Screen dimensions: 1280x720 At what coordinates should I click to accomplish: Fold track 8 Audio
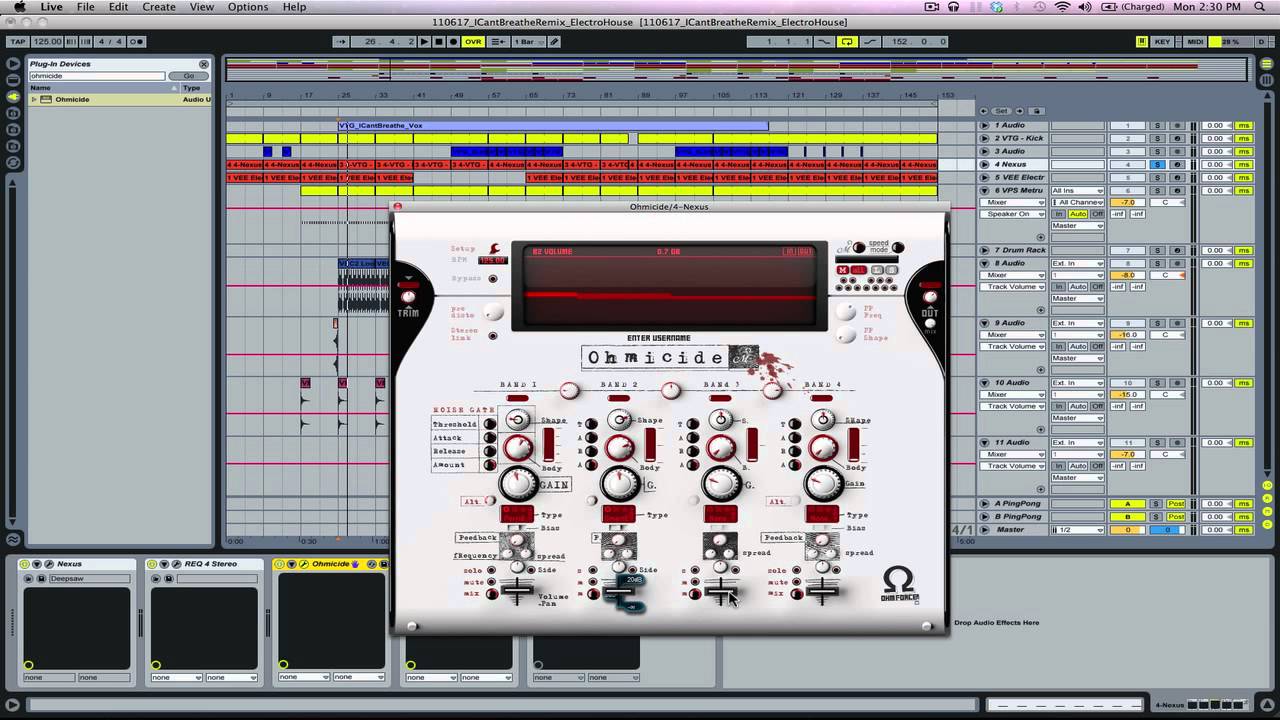[984, 263]
